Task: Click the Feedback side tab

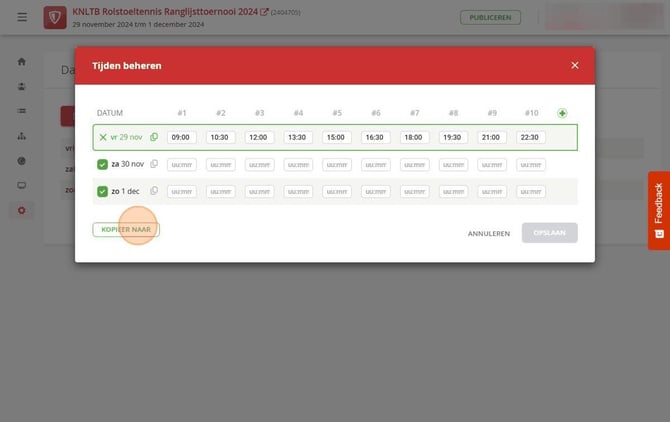Action: coord(658,211)
